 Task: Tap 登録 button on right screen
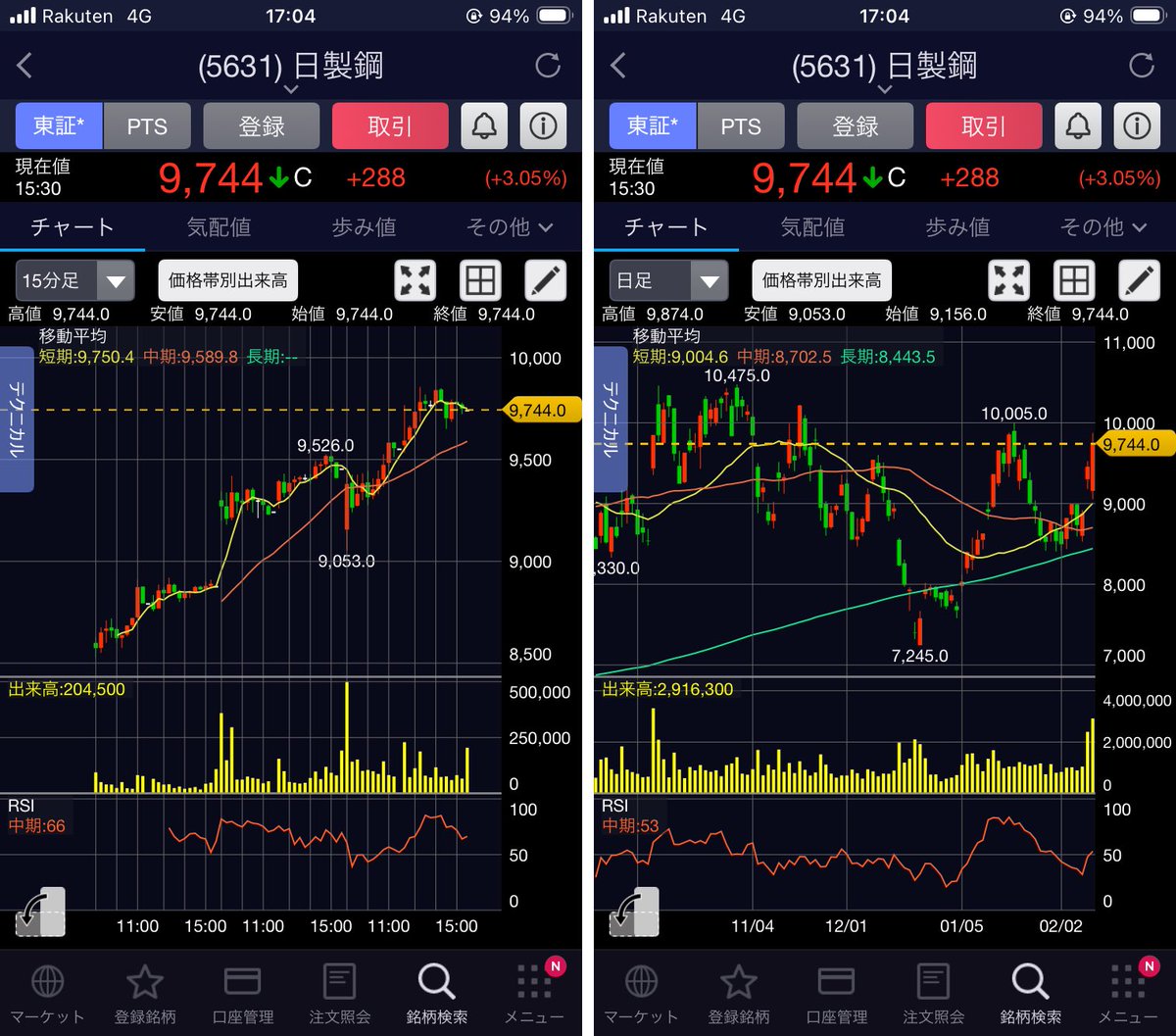856,125
